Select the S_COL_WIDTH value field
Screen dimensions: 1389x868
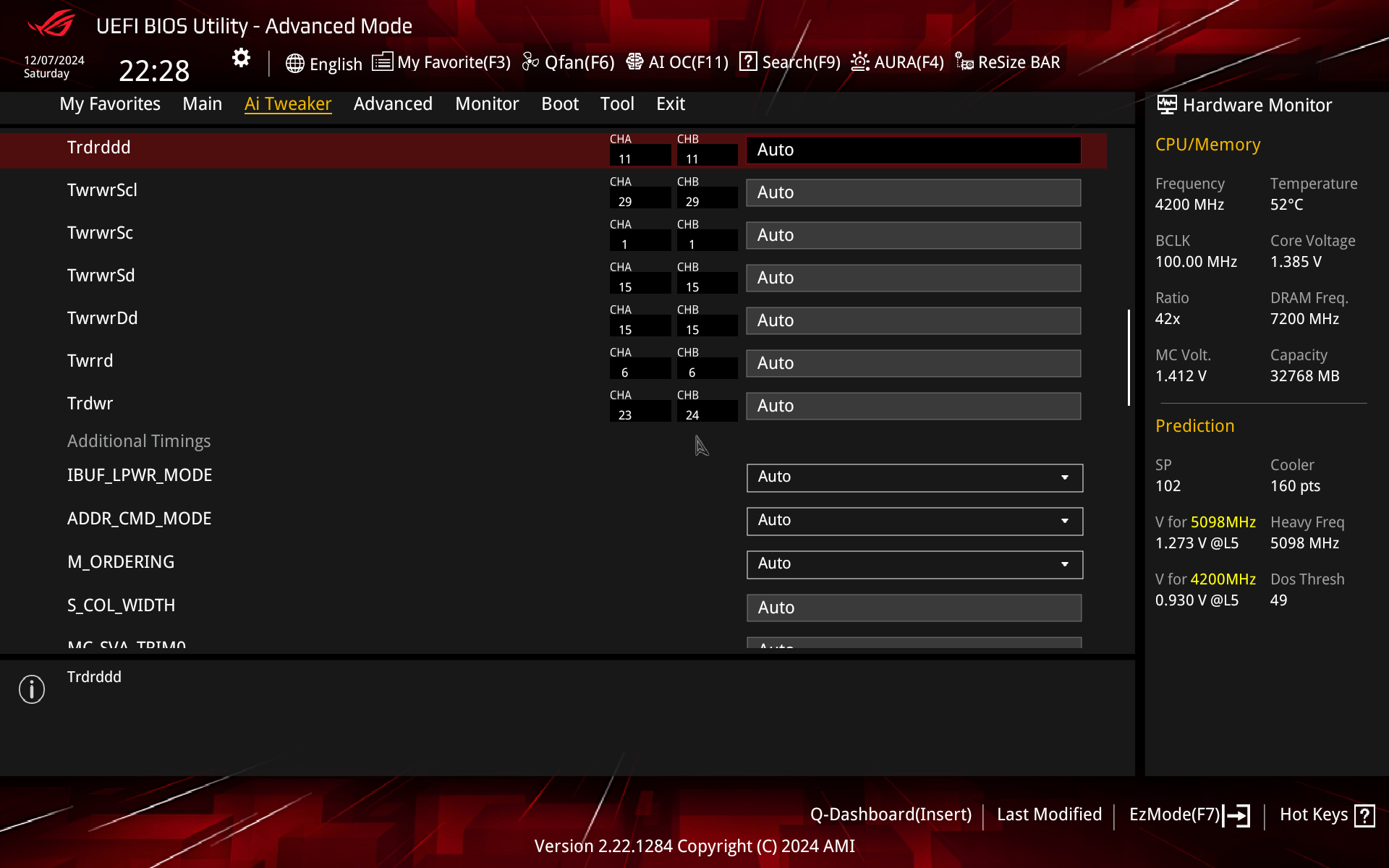point(914,608)
